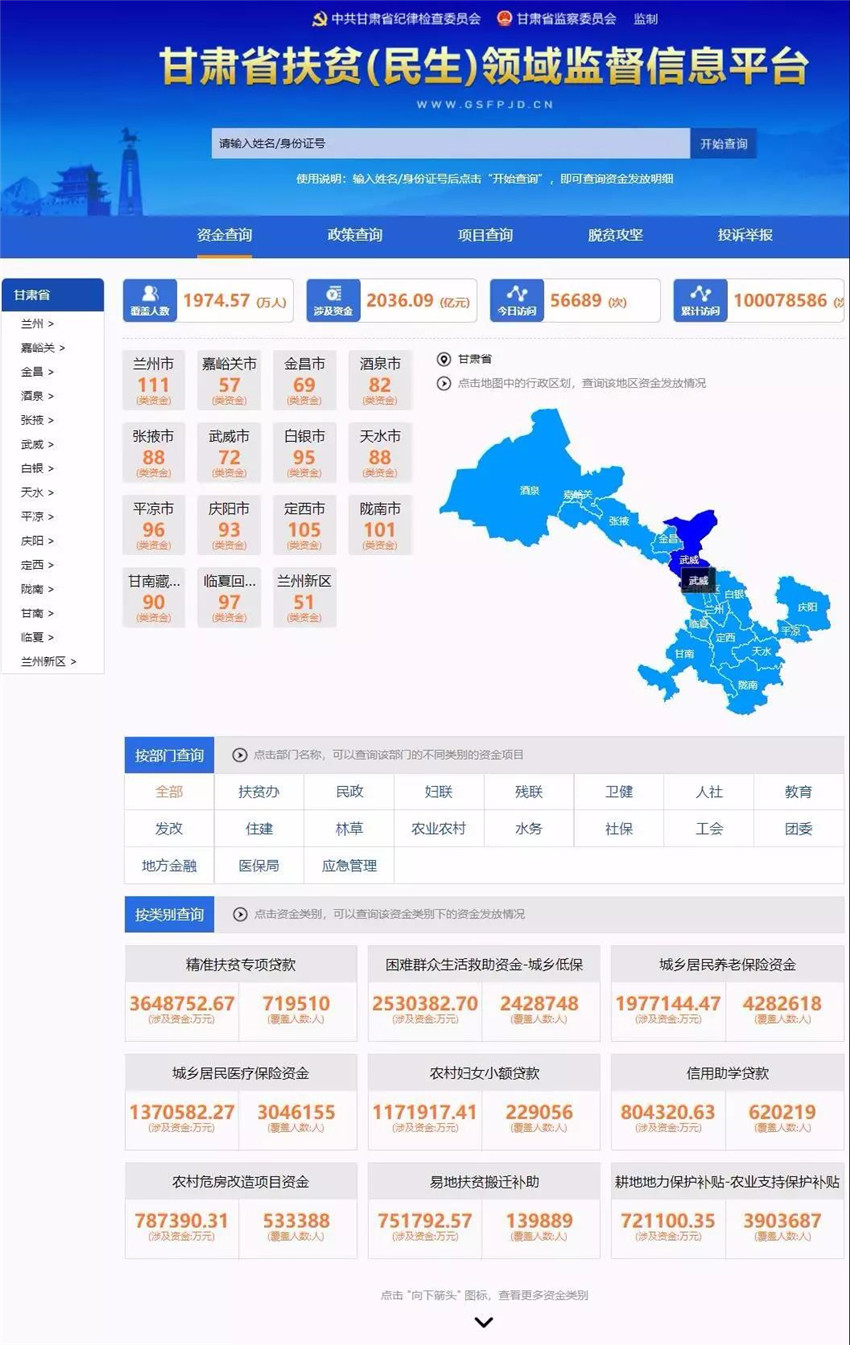
Task: Click the 累计访问 chart icon
Action: coord(700,294)
